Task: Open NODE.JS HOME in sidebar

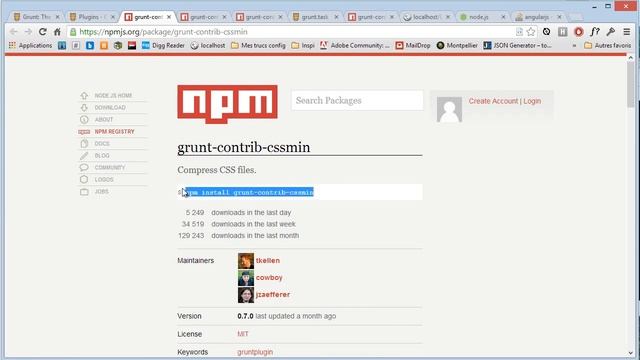Action: click(113, 96)
